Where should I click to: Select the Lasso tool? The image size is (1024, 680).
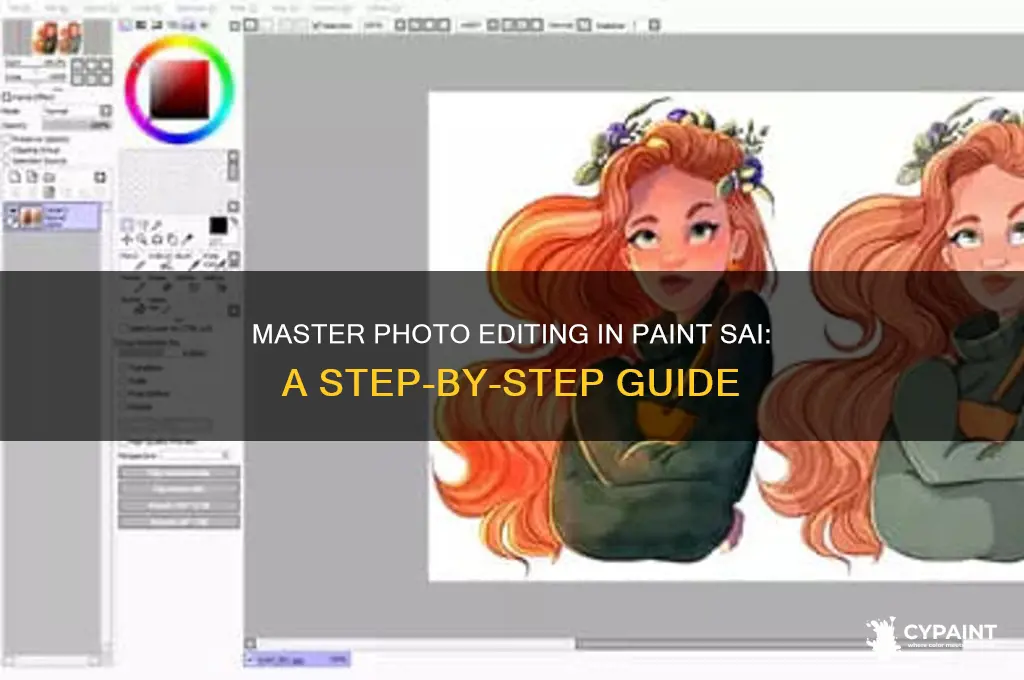coord(142,225)
